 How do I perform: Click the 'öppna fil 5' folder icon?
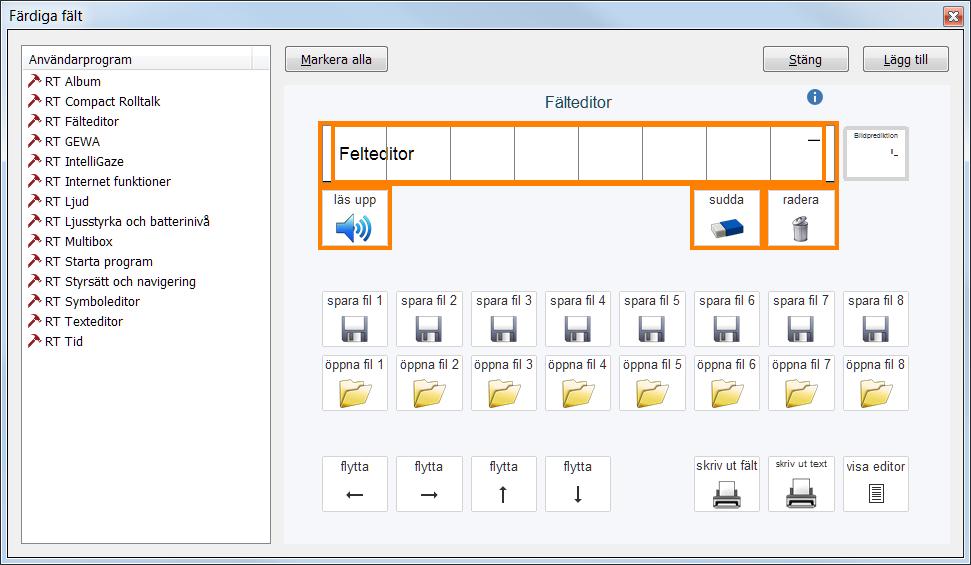point(652,393)
